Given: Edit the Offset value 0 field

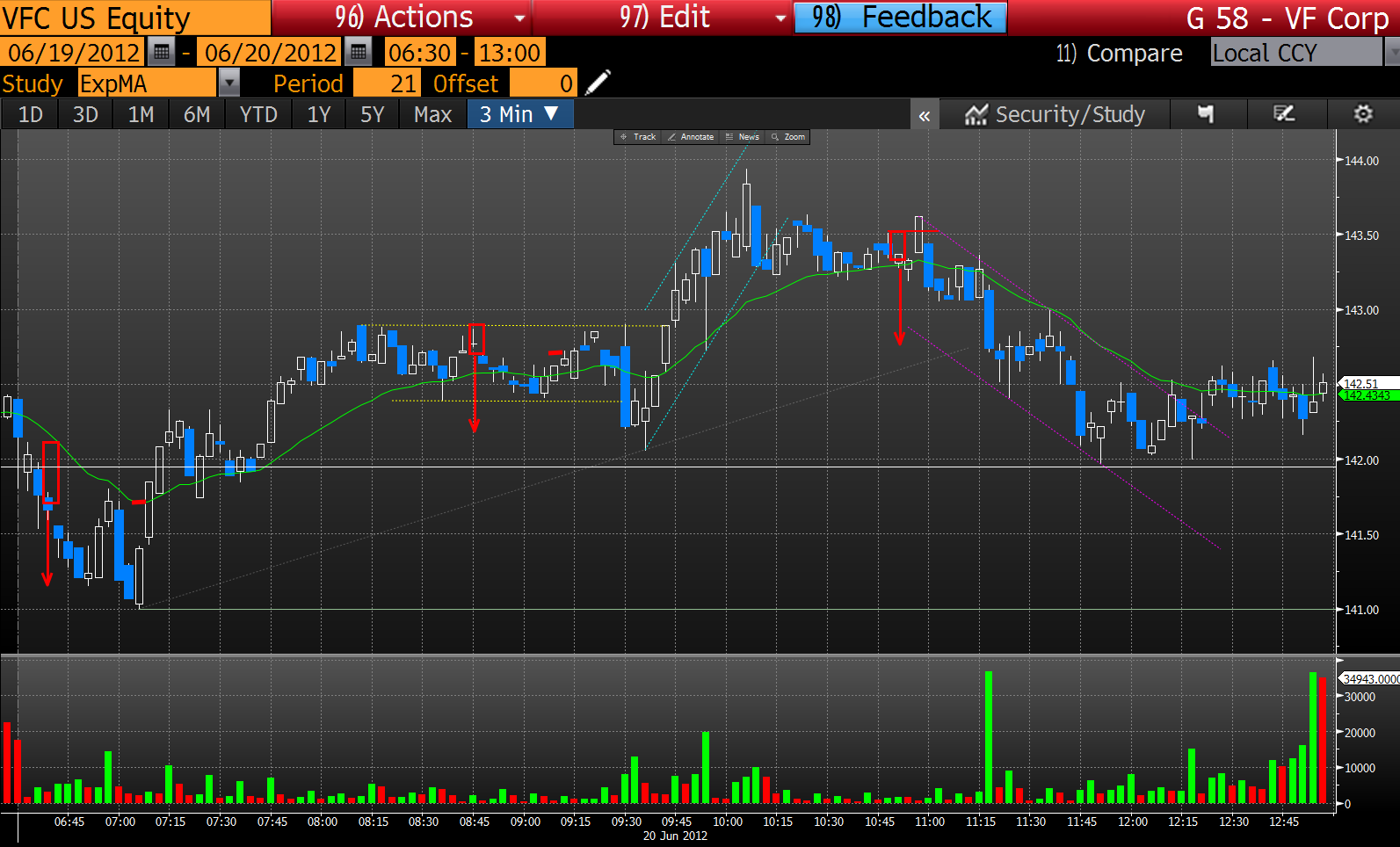Looking at the screenshot, I should pyautogui.click(x=543, y=83).
